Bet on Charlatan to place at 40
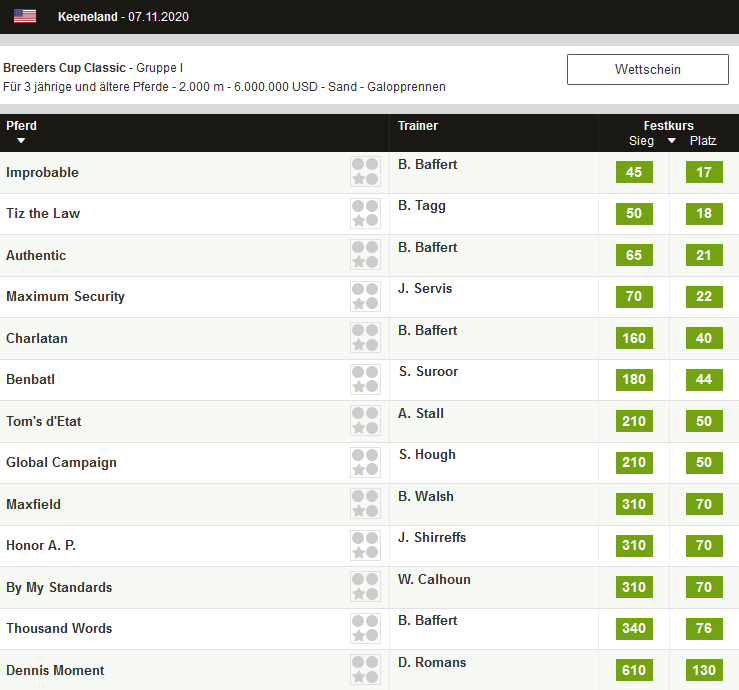The width and height of the screenshot is (739, 690). (704, 338)
